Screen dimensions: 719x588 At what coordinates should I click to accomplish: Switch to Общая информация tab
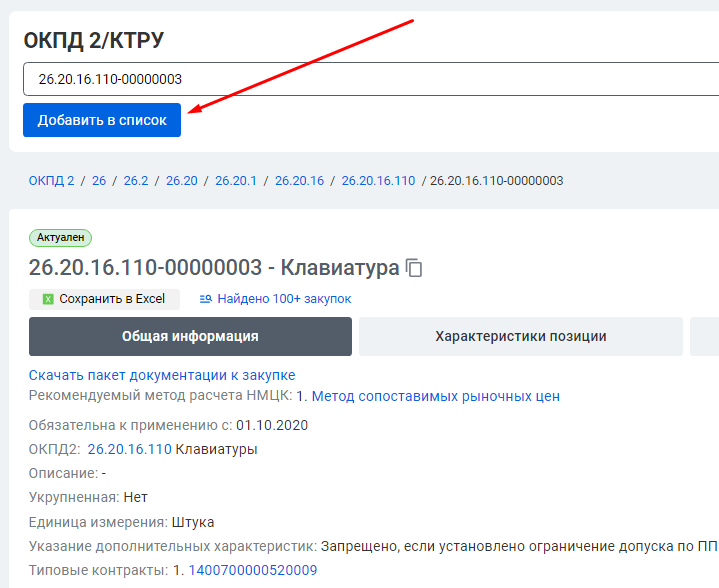[x=190, y=336]
